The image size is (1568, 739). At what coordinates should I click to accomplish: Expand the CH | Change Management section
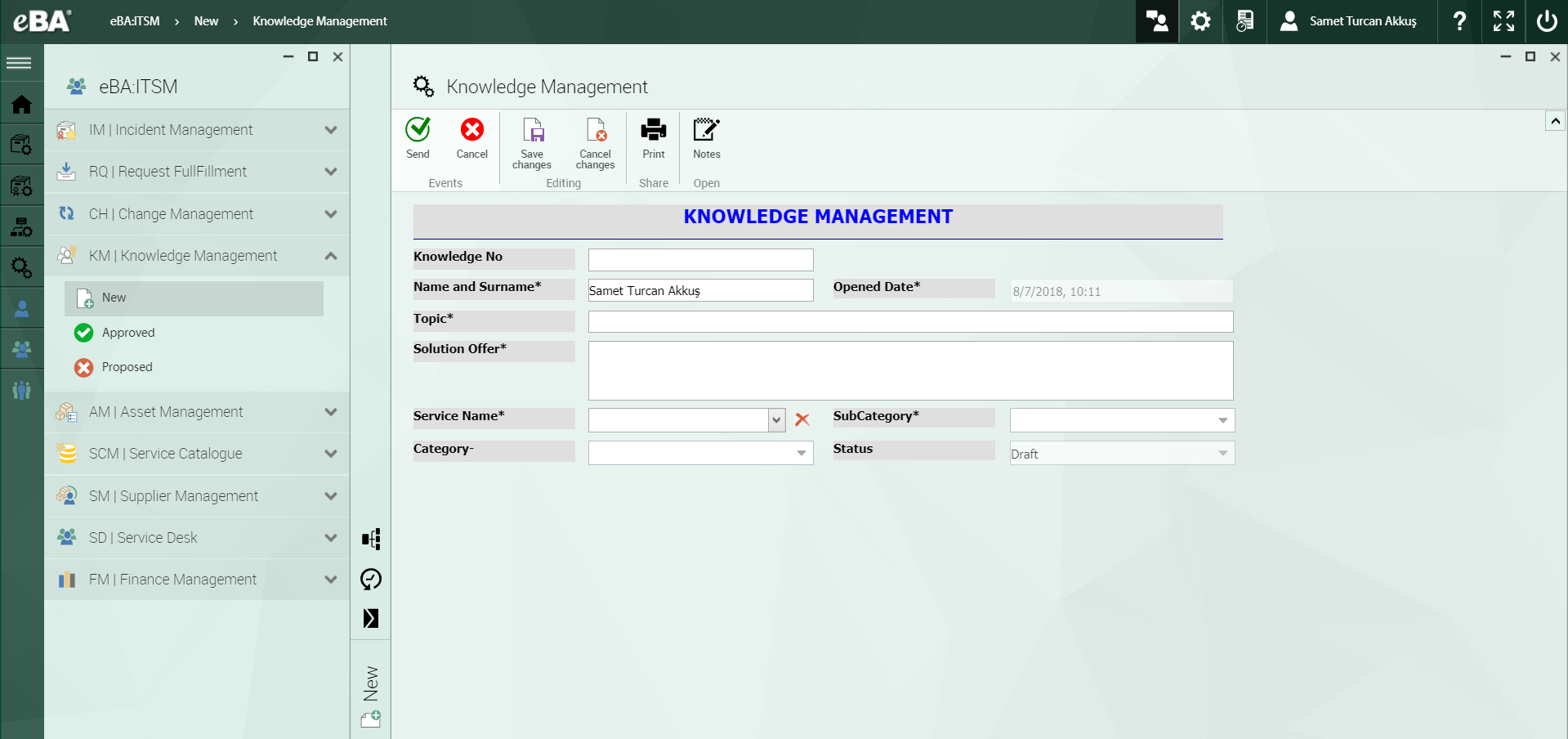click(x=197, y=214)
